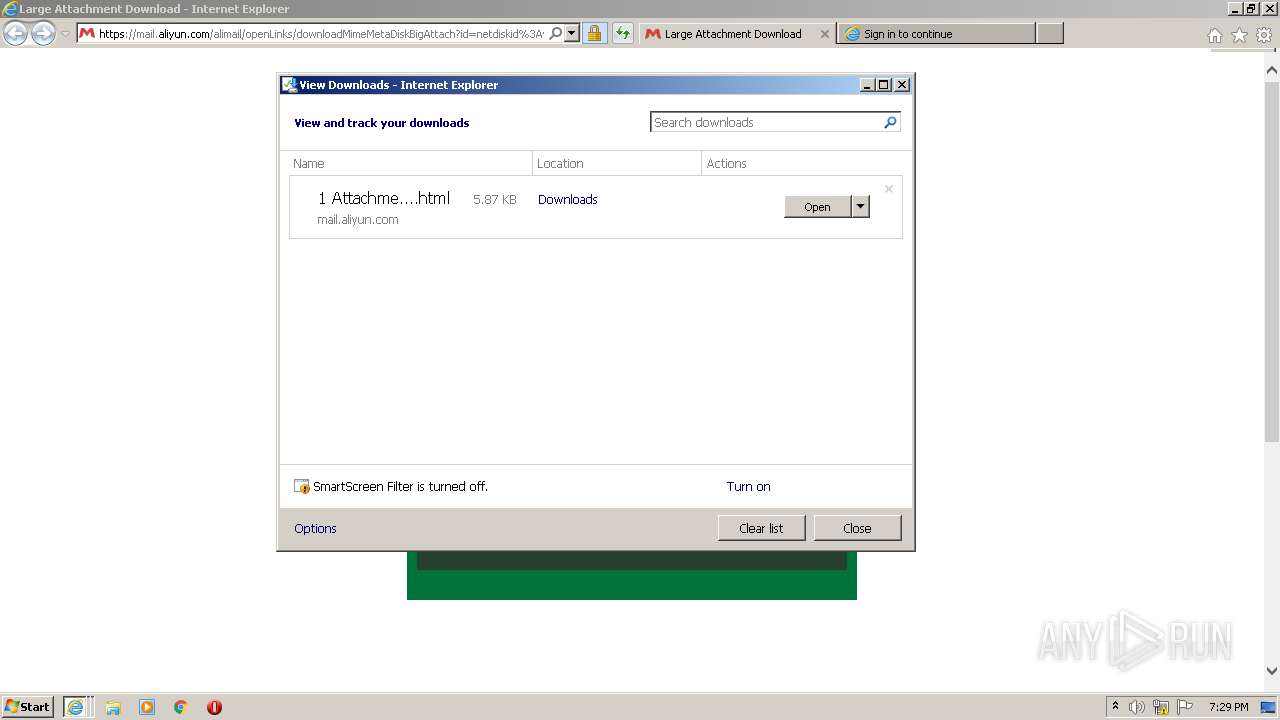Screen dimensions: 1280x720
Task: Click the search magnifier in address bar
Action: click(x=556, y=33)
